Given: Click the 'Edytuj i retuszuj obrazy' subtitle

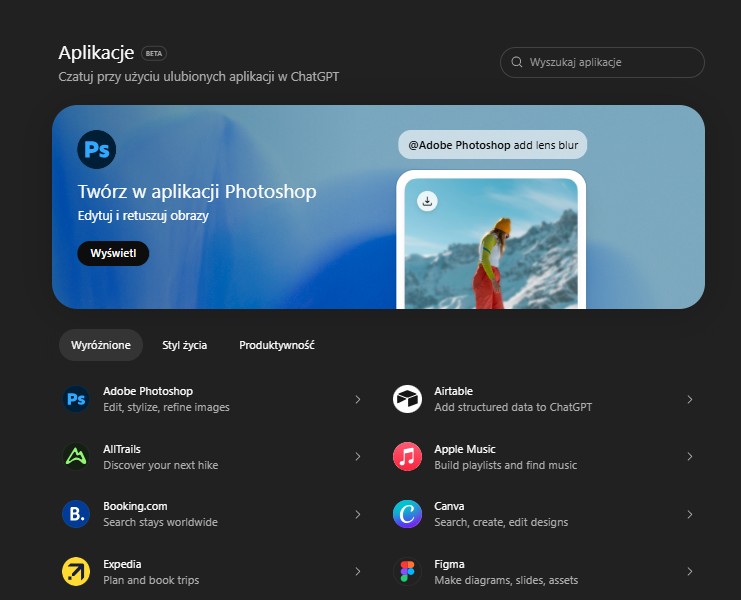Looking at the screenshot, I should pyautogui.click(x=143, y=216).
